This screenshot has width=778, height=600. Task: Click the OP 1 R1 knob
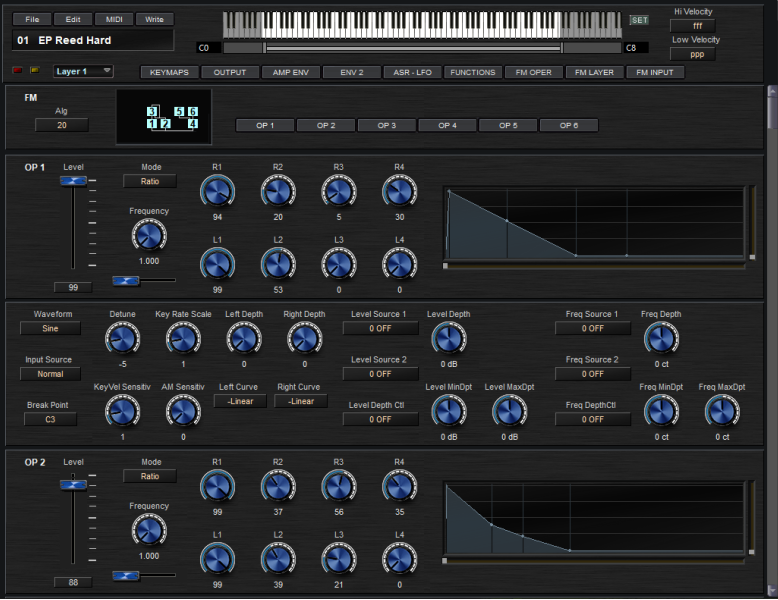click(x=216, y=190)
